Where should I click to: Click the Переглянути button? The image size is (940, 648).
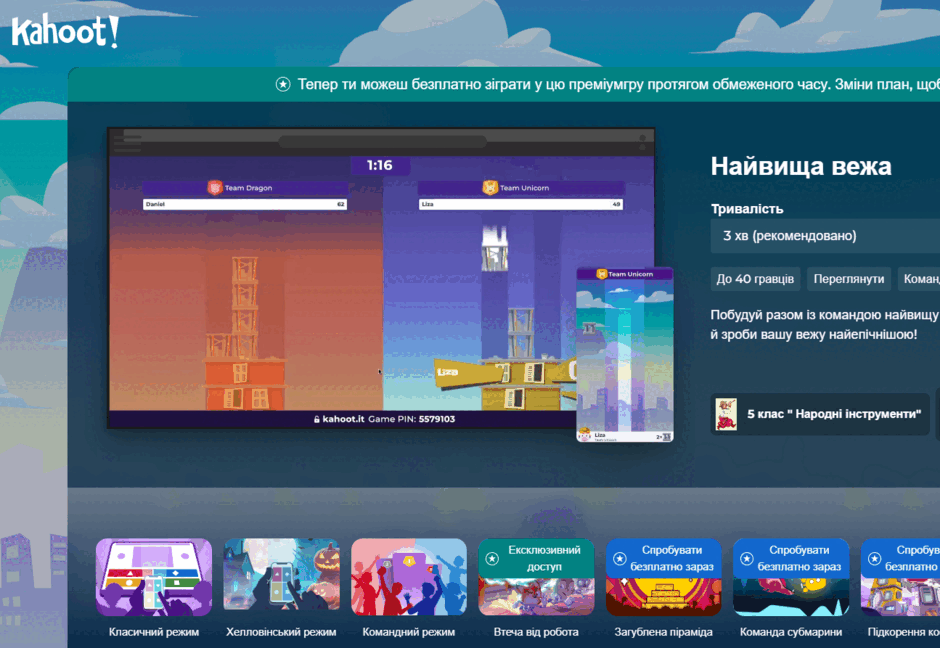(848, 279)
